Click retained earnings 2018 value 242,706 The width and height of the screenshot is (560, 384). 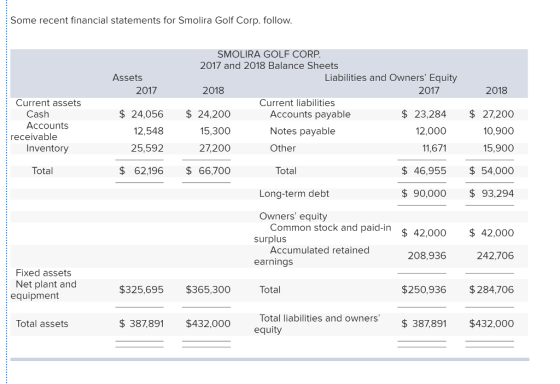[495, 256]
